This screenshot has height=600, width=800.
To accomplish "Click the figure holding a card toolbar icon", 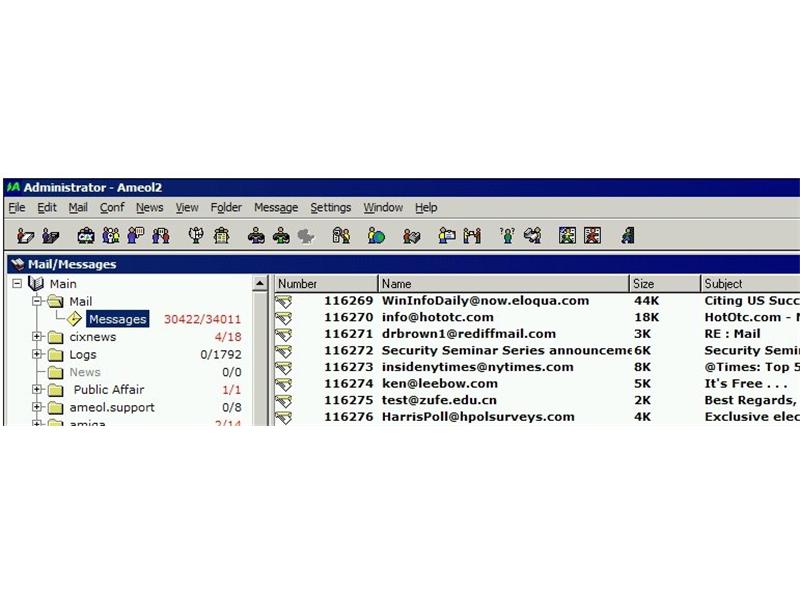I will [x=447, y=236].
